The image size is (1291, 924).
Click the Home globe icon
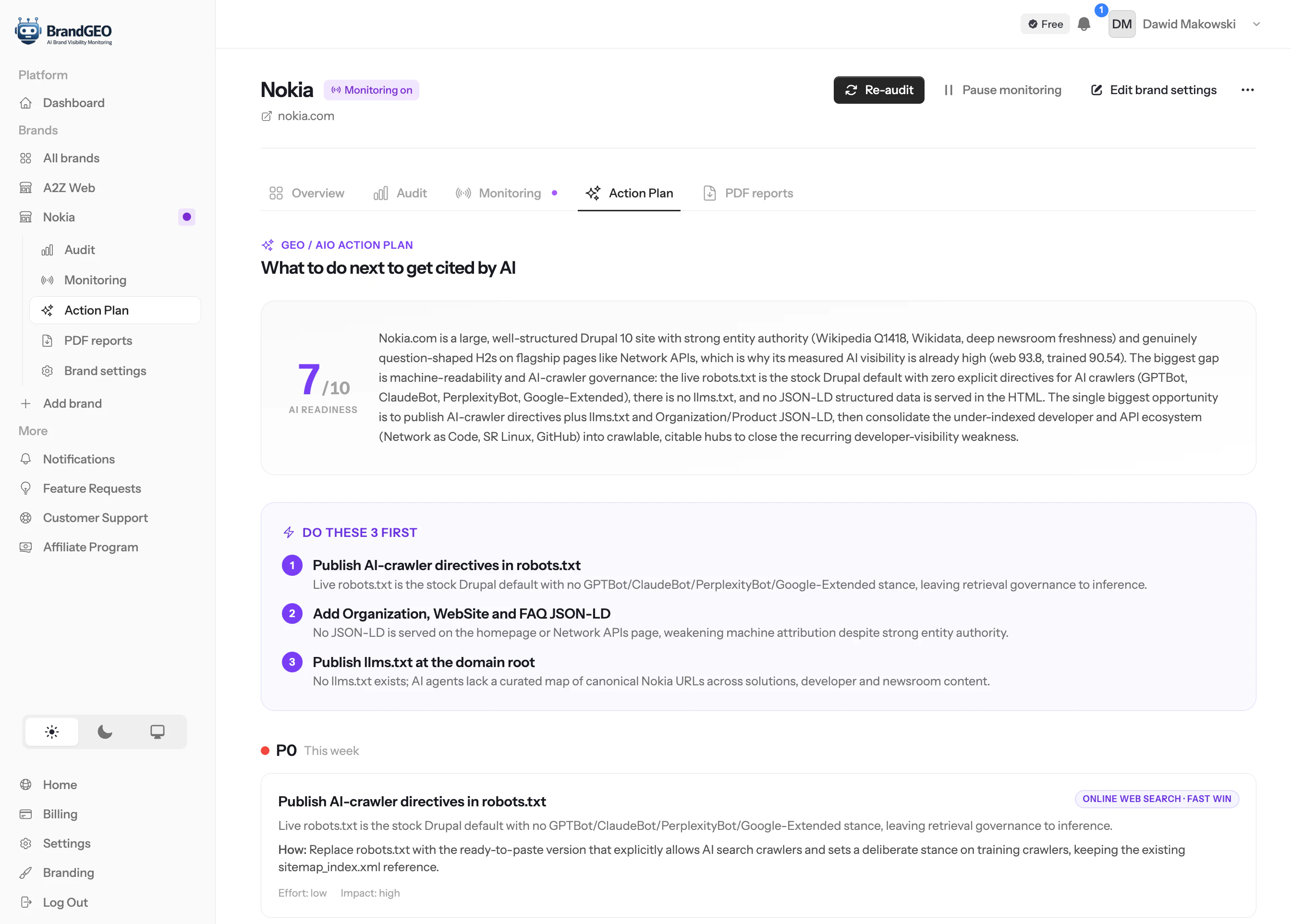25,785
